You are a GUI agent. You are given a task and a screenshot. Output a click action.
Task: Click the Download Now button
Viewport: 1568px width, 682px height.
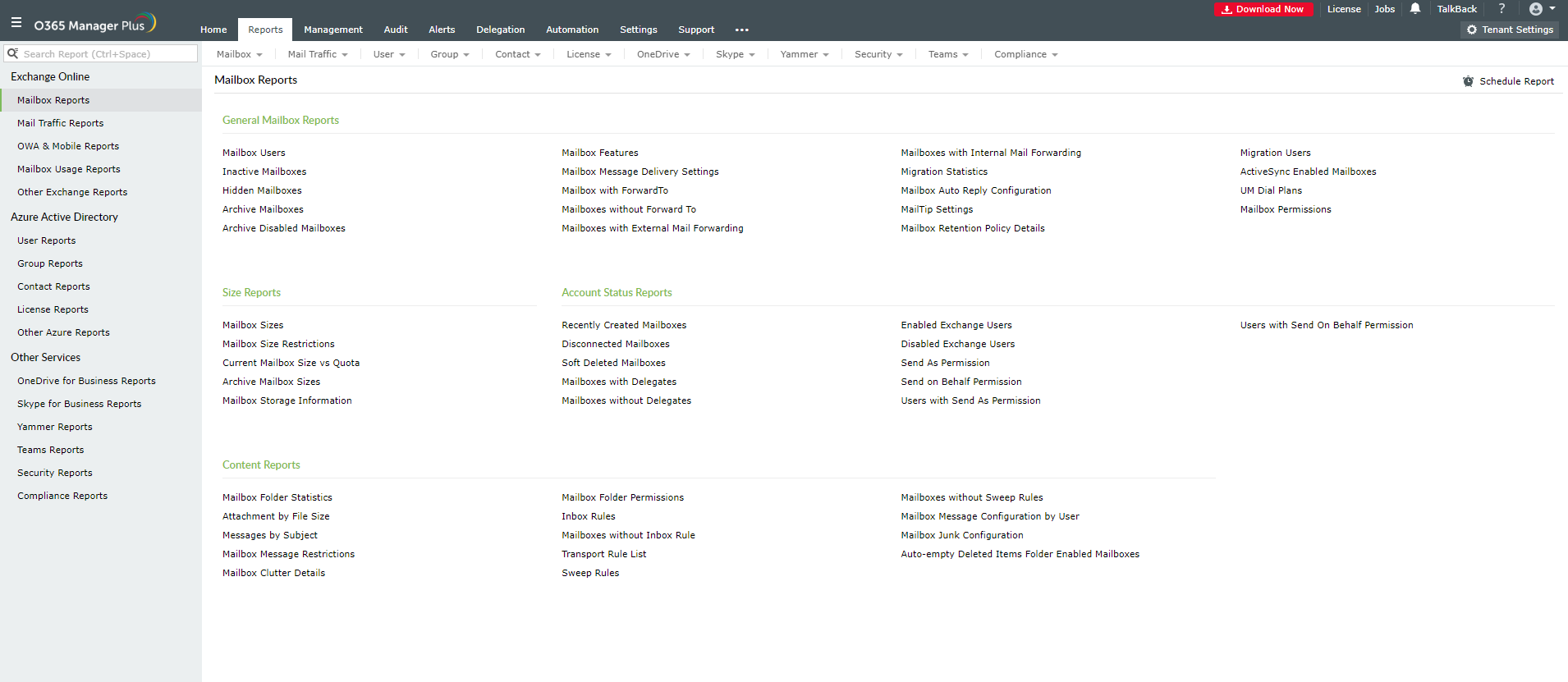[1263, 9]
